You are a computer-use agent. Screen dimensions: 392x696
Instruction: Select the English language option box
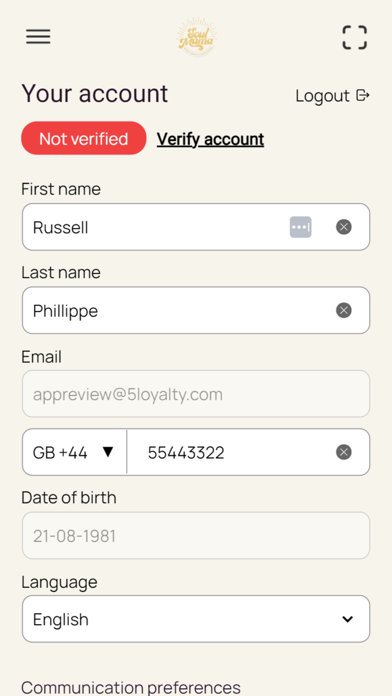196,619
